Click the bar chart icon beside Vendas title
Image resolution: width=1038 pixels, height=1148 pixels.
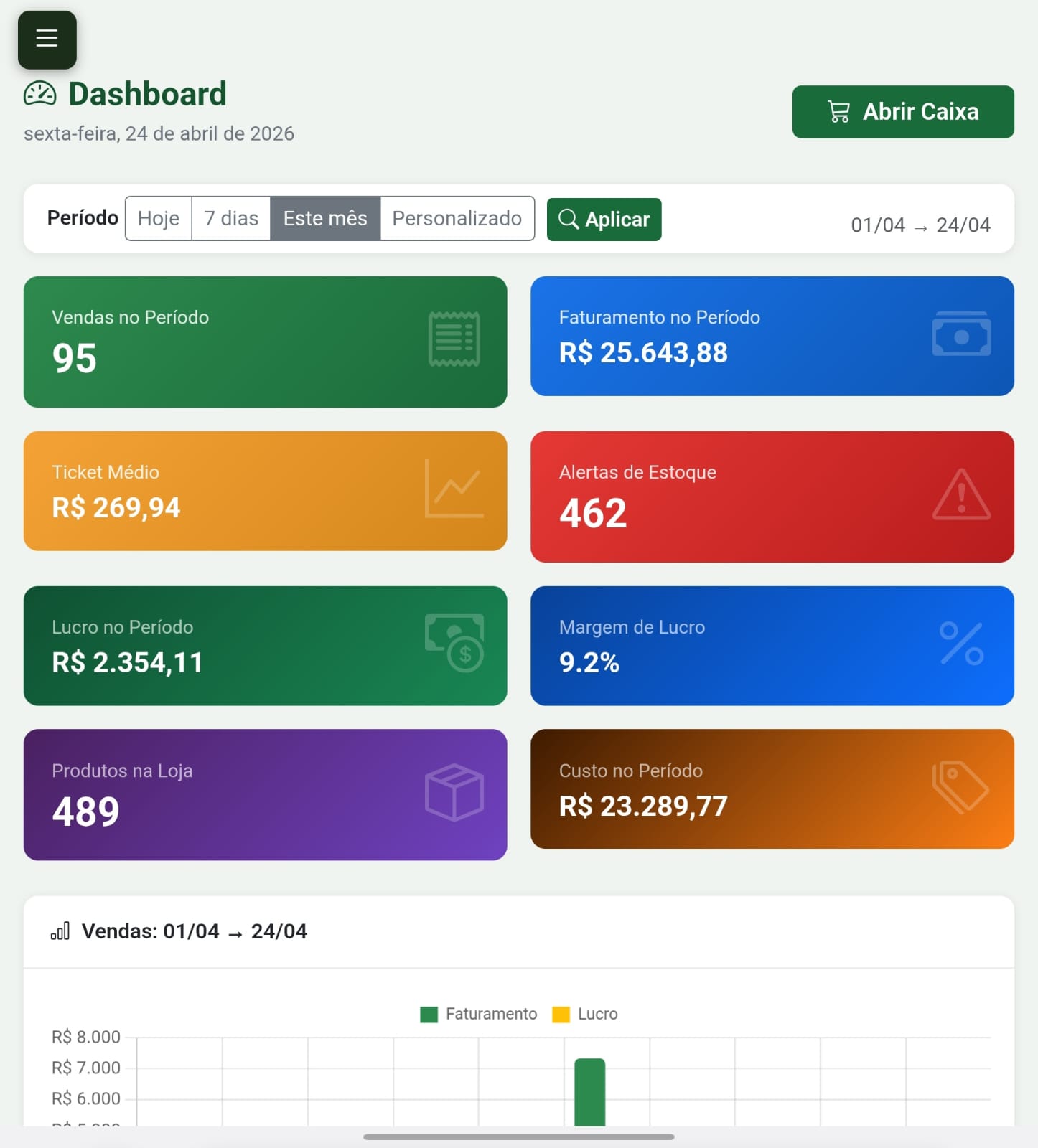pos(60,931)
